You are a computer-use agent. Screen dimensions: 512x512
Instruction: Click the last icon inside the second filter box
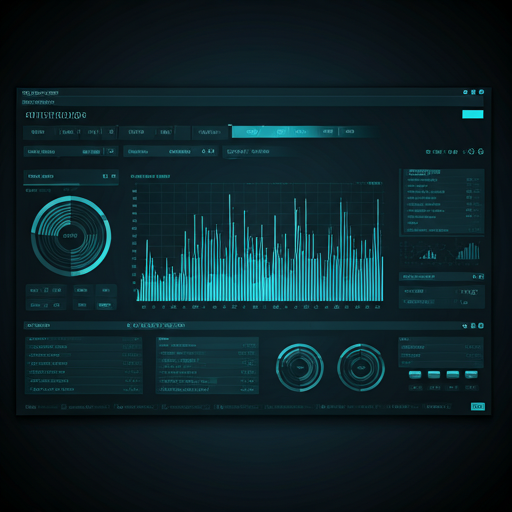211,151
